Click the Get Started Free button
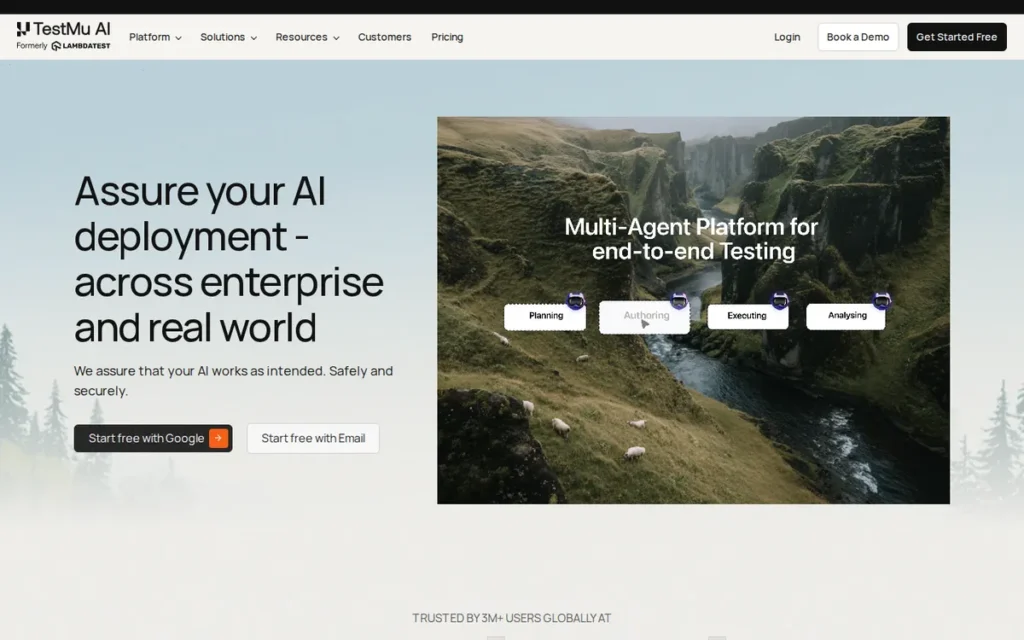This screenshot has height=640, width=1024. (957, 37)
